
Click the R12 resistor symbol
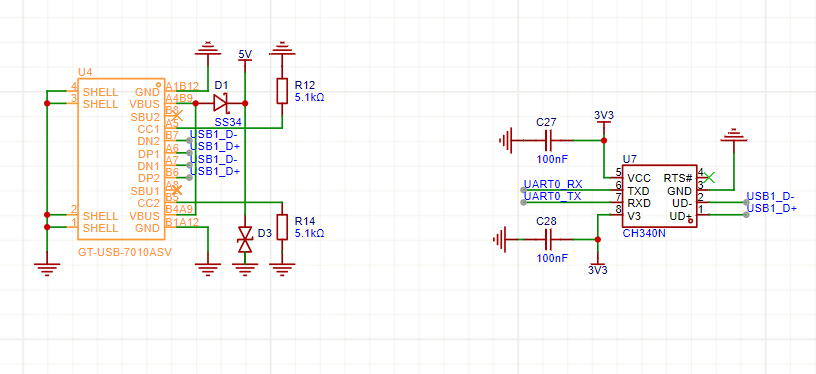[x=282, y=91]
